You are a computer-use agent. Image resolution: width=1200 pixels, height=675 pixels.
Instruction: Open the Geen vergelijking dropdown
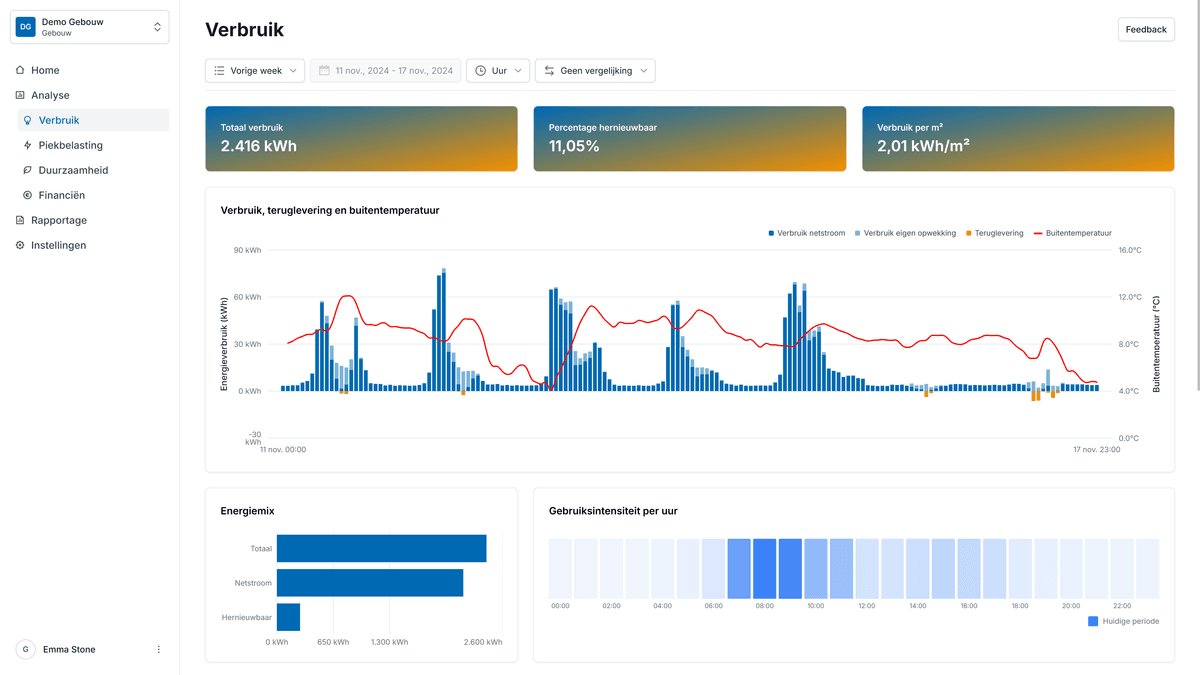pos(595,71)
